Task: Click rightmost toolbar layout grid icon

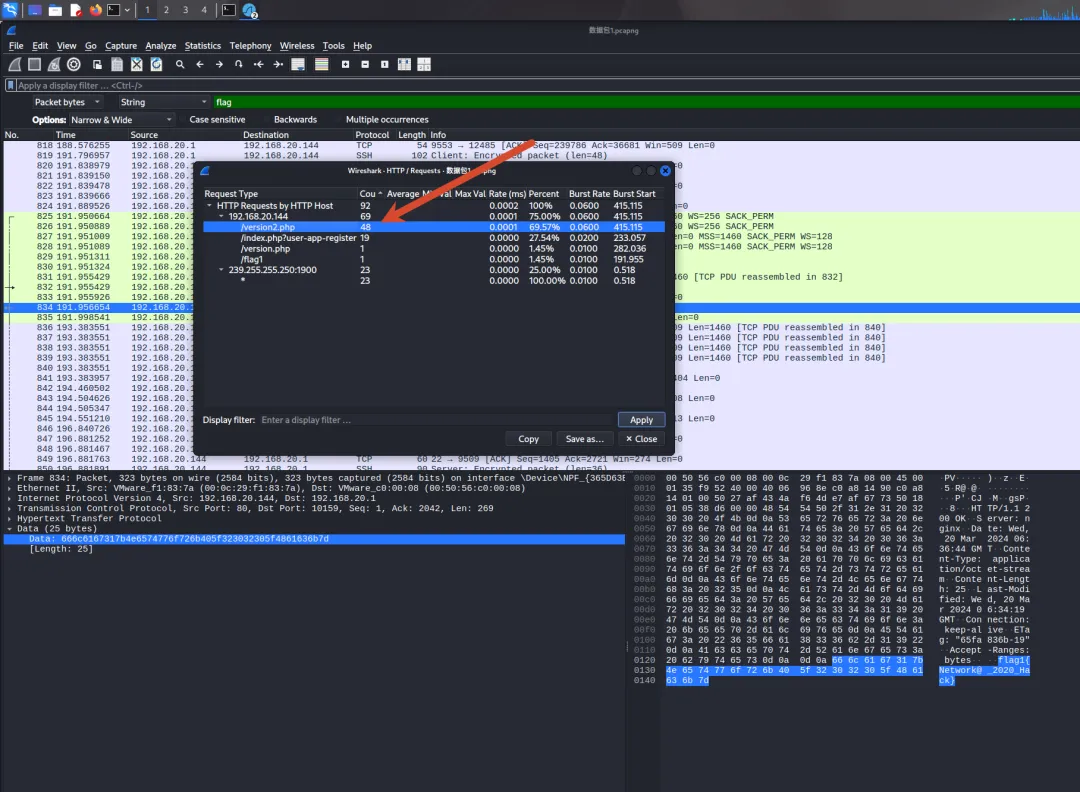Action: [x=424, y=65]
